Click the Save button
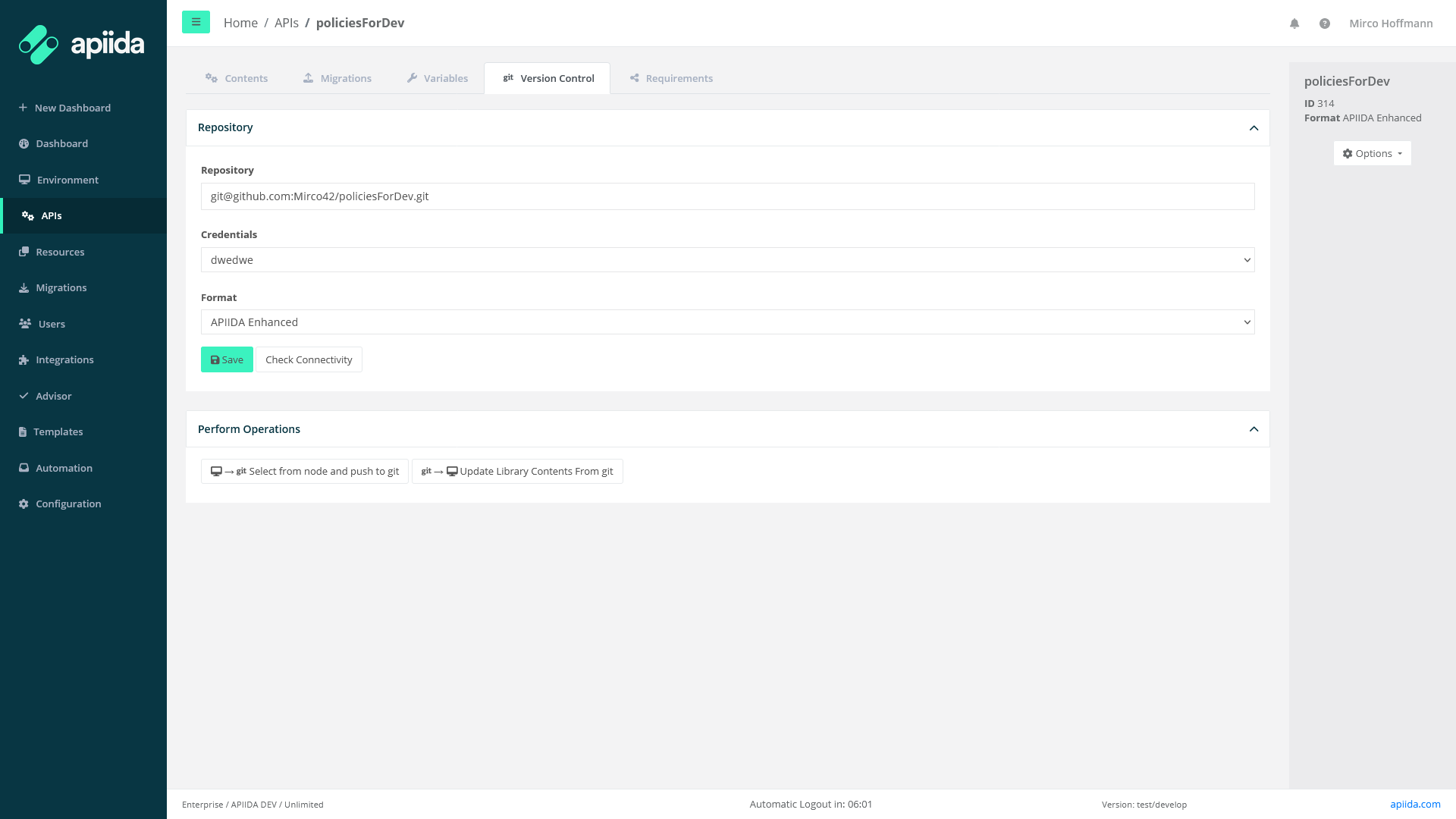 227,359
